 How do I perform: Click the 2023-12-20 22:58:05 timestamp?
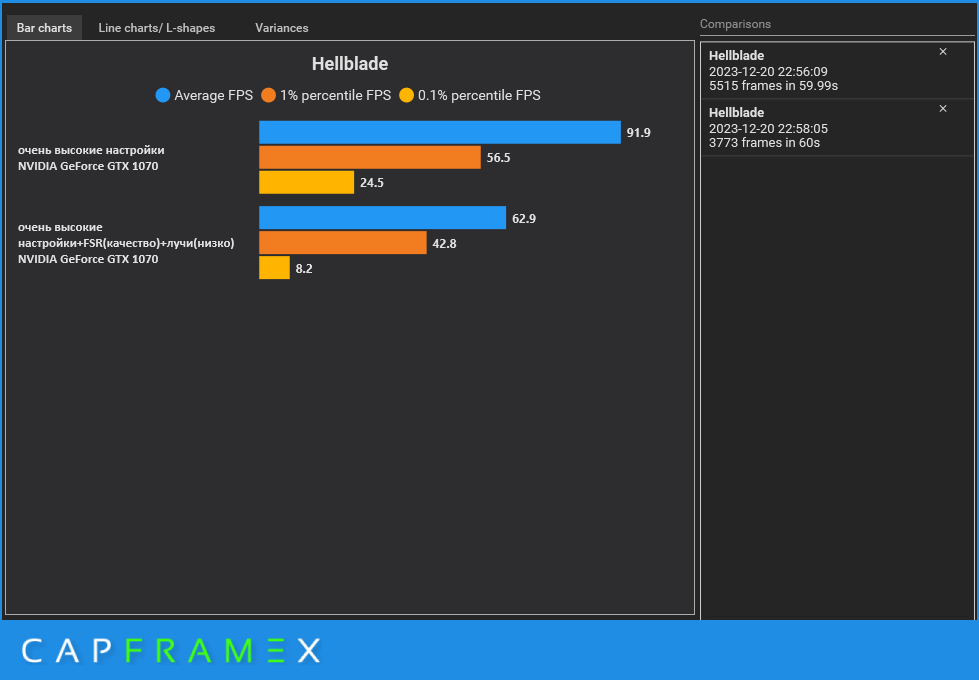768,129
